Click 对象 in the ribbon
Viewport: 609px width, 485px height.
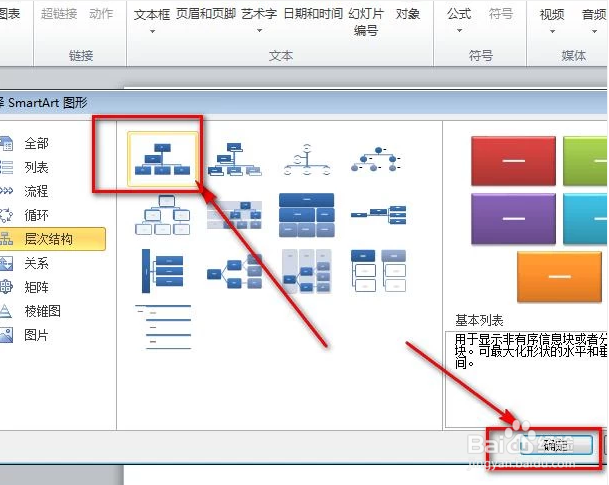[x=408, y=14]
